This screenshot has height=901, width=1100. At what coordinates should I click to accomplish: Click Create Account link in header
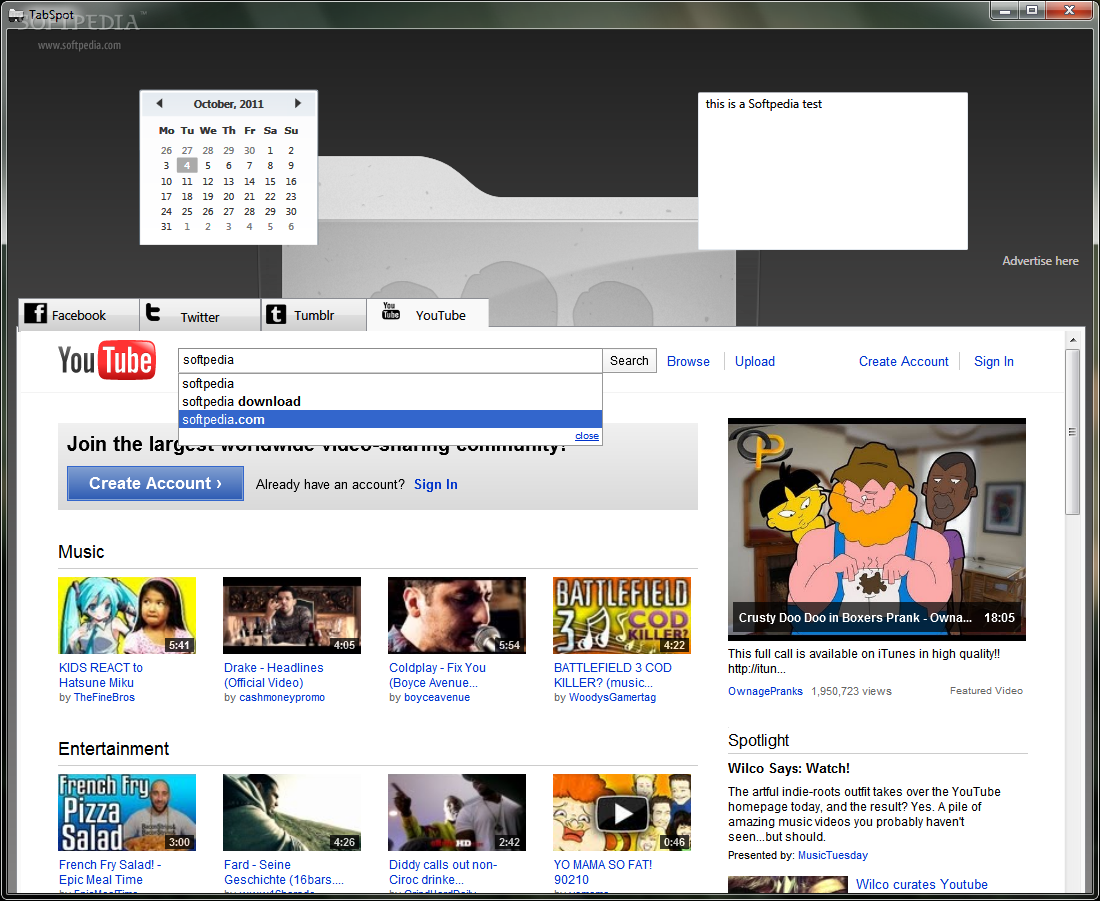[904, 361]
